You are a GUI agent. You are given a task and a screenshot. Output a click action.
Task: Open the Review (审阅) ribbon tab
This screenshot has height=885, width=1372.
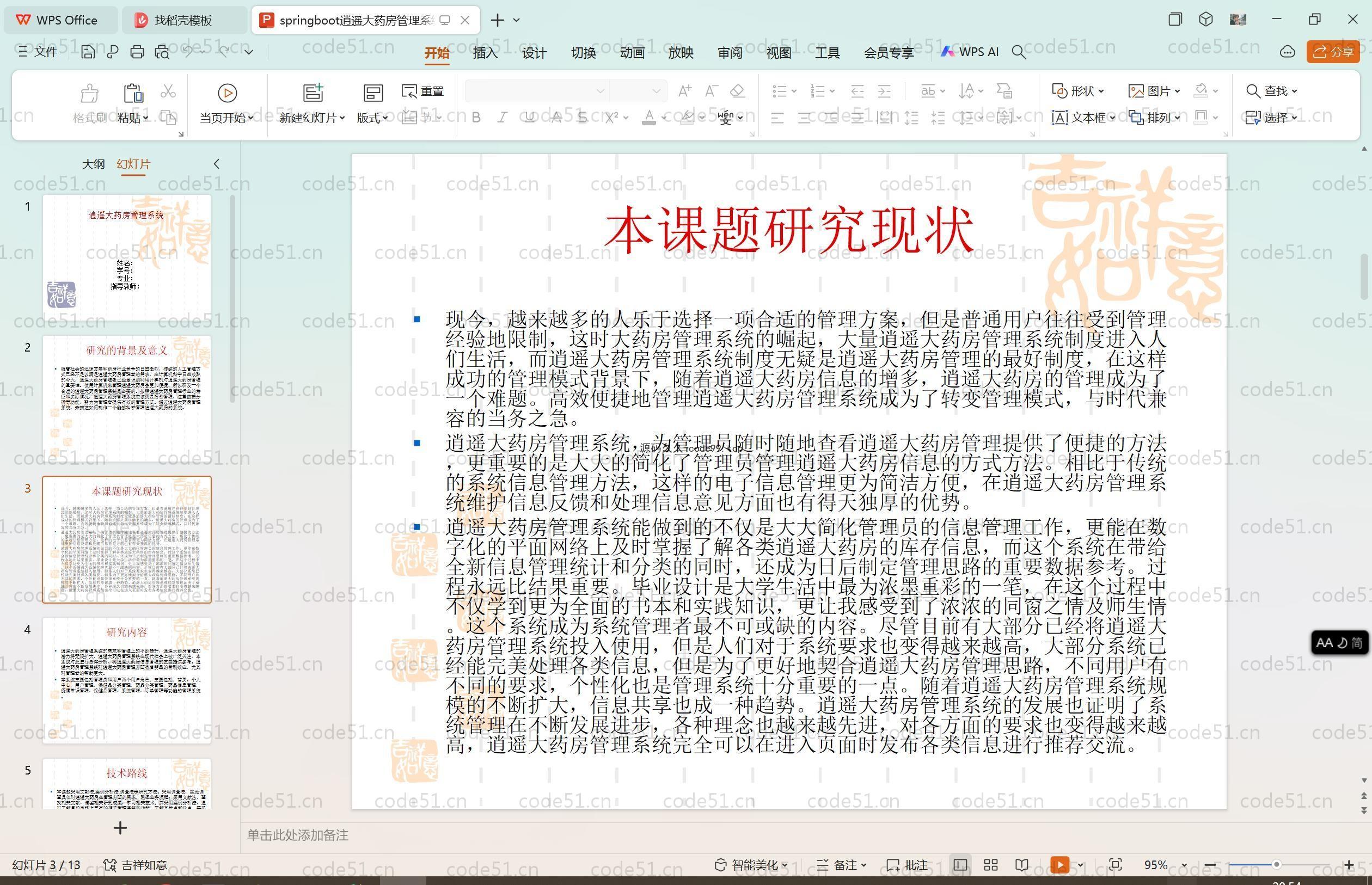coord(730,52)
